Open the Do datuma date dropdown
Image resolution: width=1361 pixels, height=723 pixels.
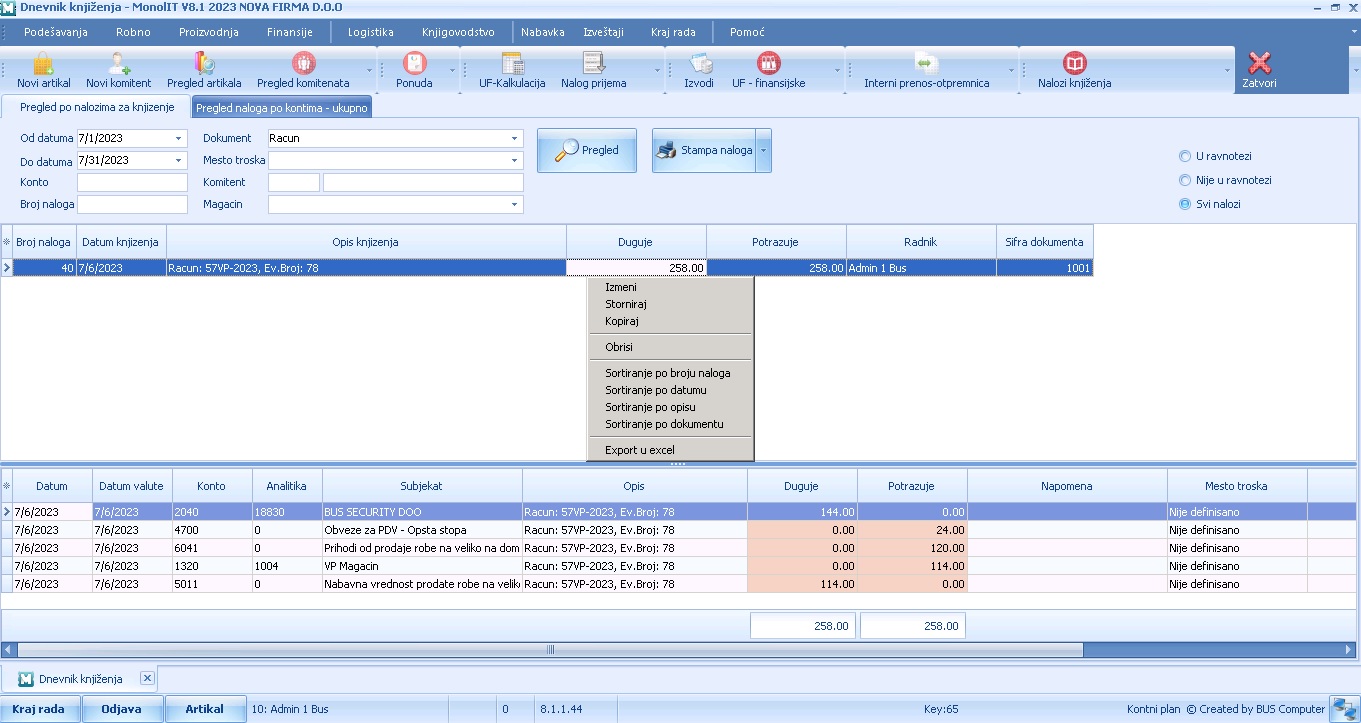pos(179,160)
